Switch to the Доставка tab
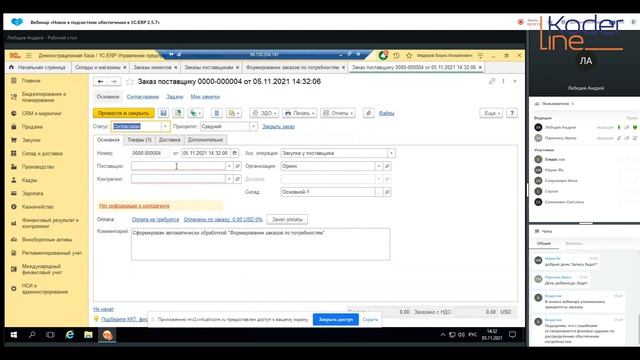The image size is (640, 360). (169, 140)
